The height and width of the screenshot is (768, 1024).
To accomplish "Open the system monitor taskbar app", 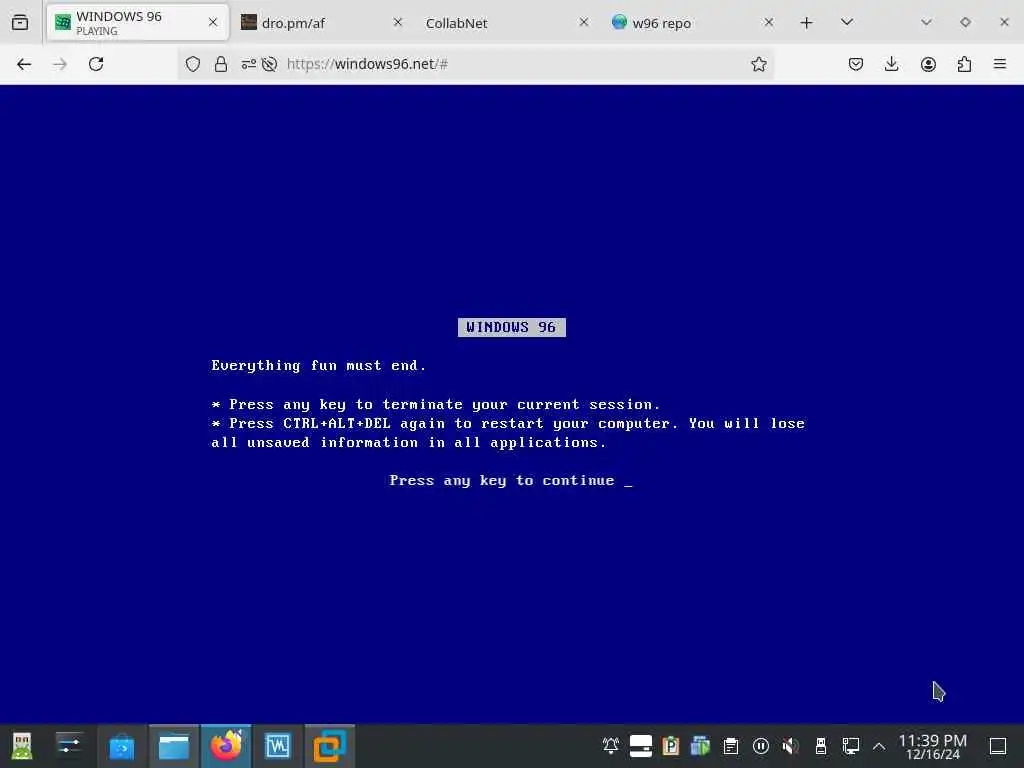I will coord(278,746).
